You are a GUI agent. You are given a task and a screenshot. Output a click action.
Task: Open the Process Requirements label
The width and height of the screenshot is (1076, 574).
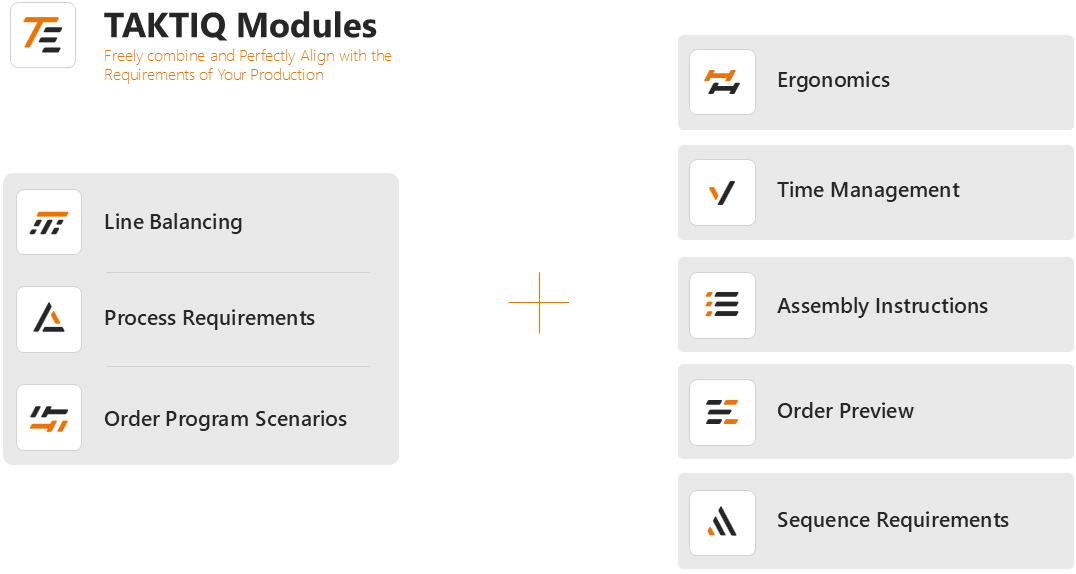209,318
